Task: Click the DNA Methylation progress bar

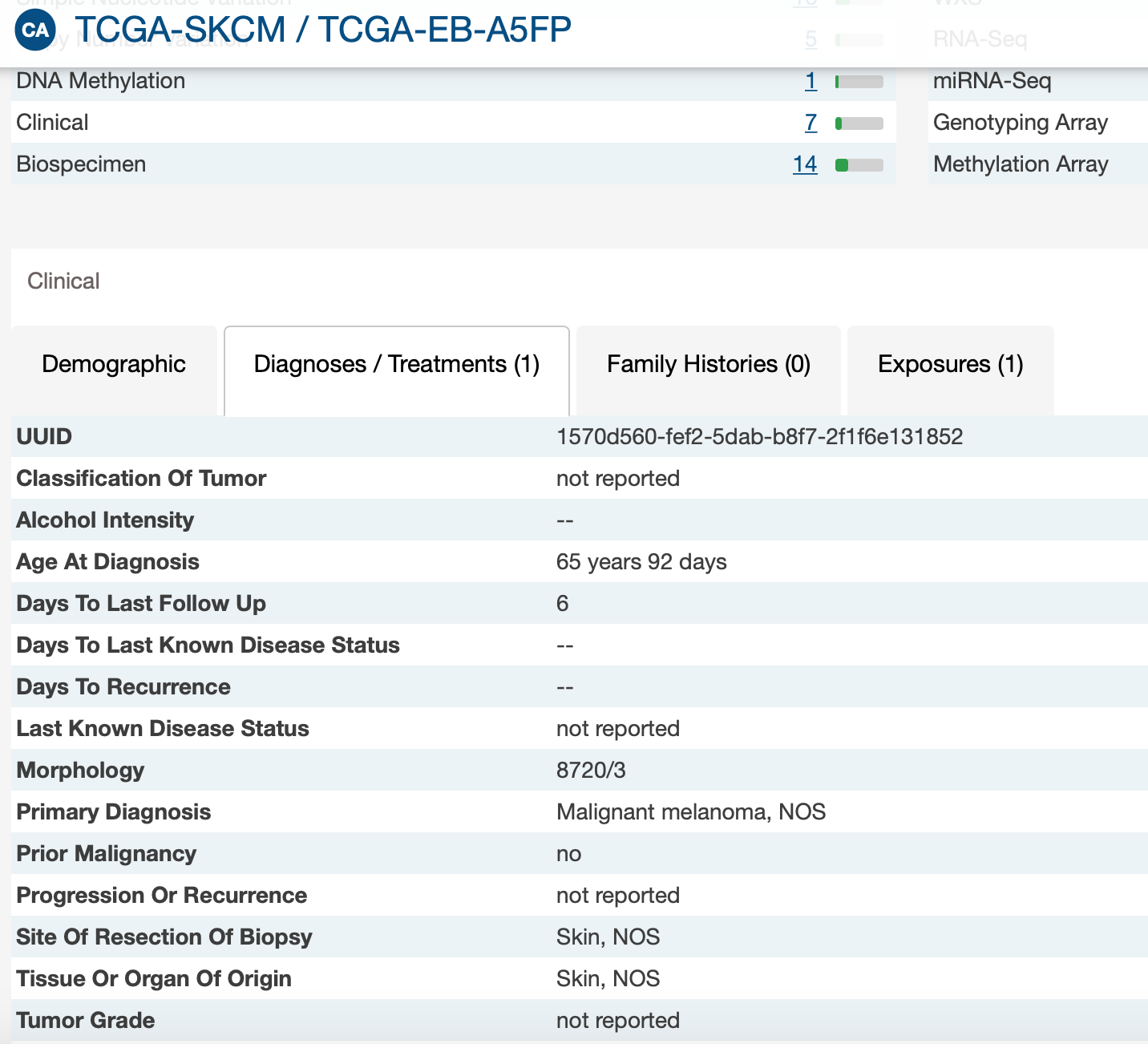Action: point(859,82)
